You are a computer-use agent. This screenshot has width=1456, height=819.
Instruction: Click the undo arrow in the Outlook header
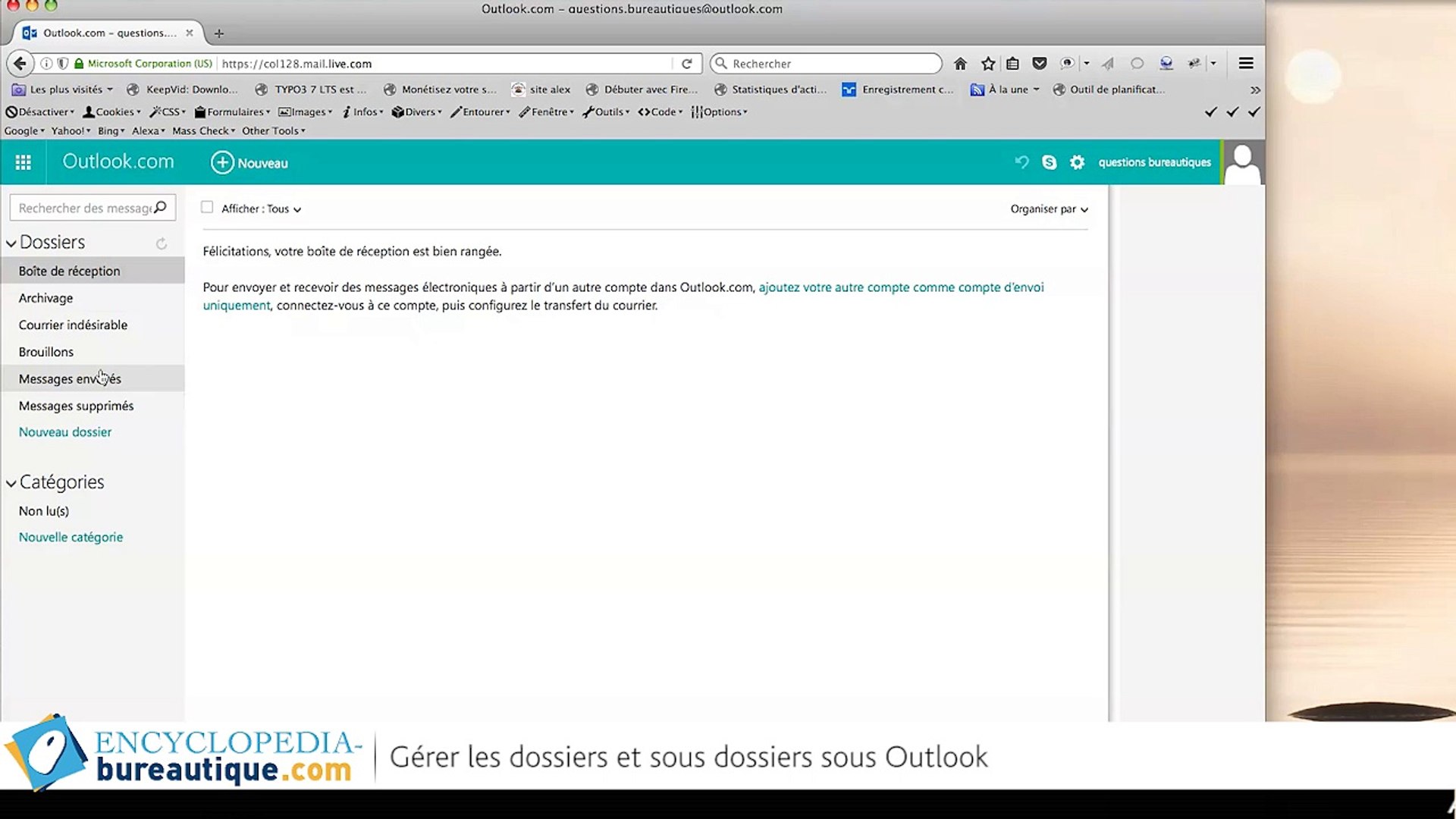[1021, 162]
